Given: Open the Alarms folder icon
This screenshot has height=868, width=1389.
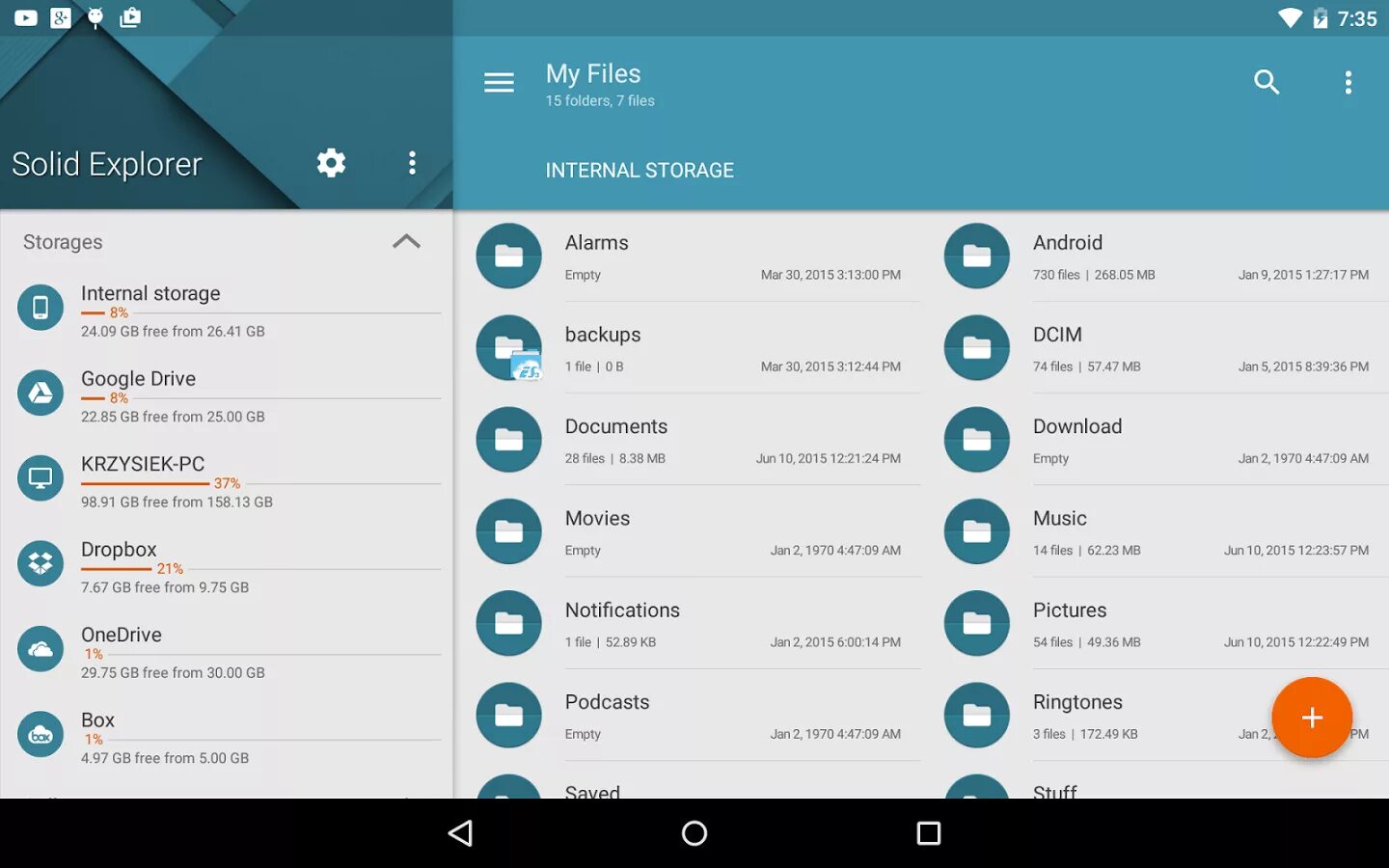Looking at the screenshot, I should [509, 256].
